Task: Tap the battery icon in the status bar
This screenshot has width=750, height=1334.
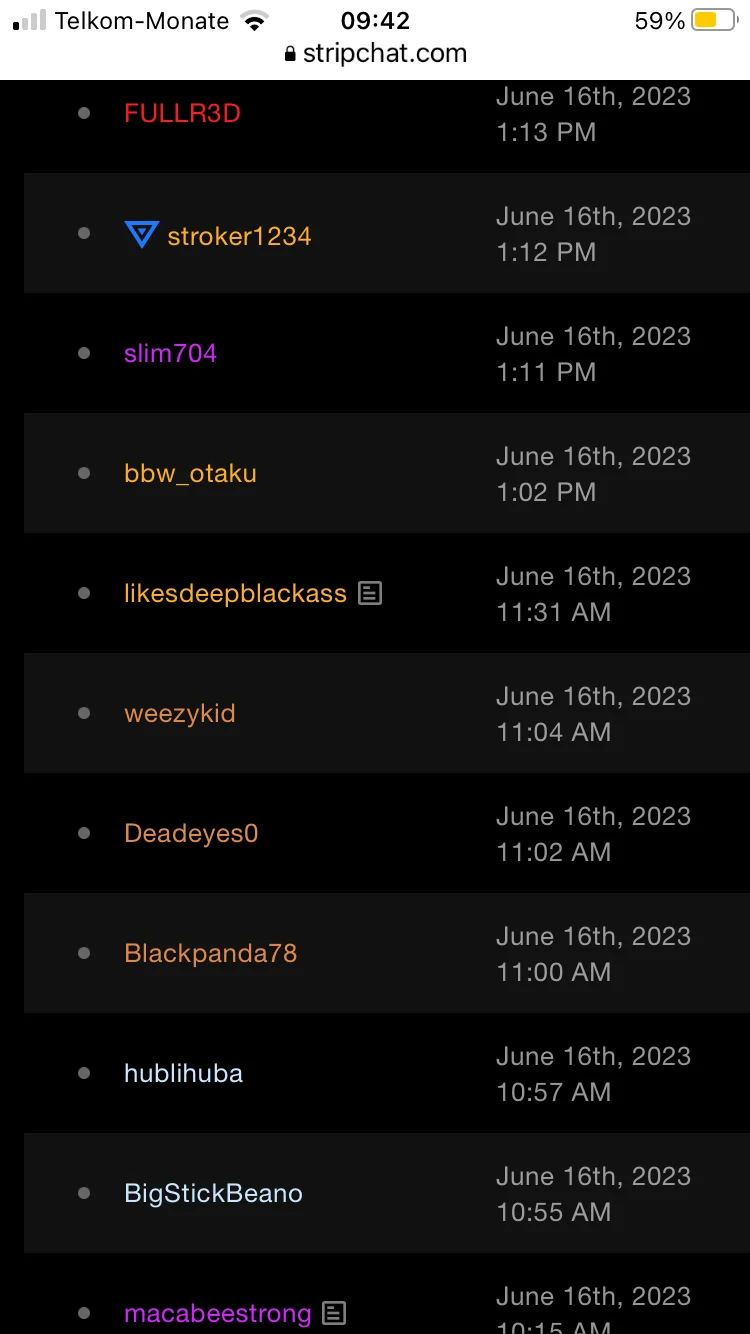Action: pos(714,21)
